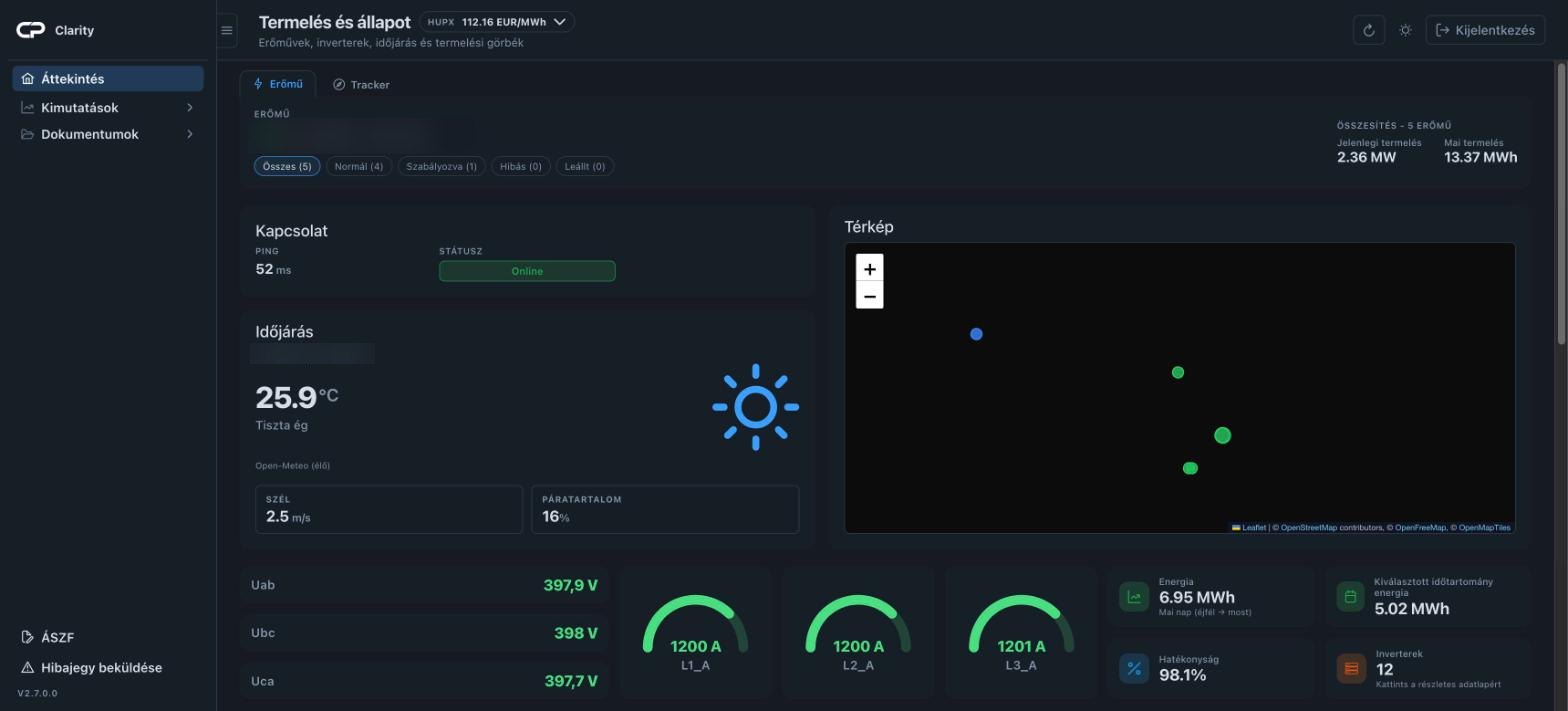This screenshot has width=1568, height=711.
Task: Zoom out on the Térkép map
Action: [869, 296]
